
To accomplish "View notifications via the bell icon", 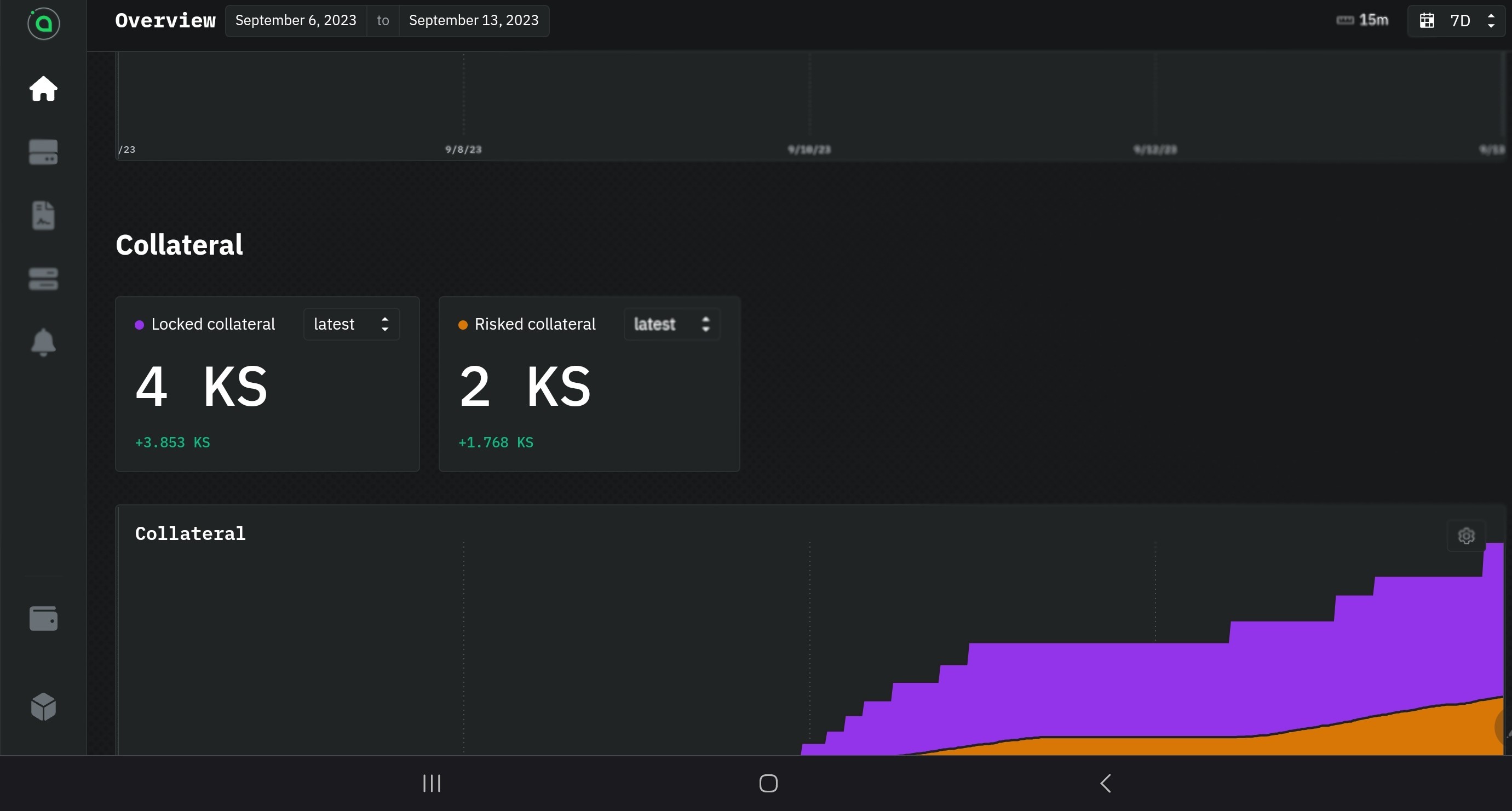I will click(x=43, y=342).
